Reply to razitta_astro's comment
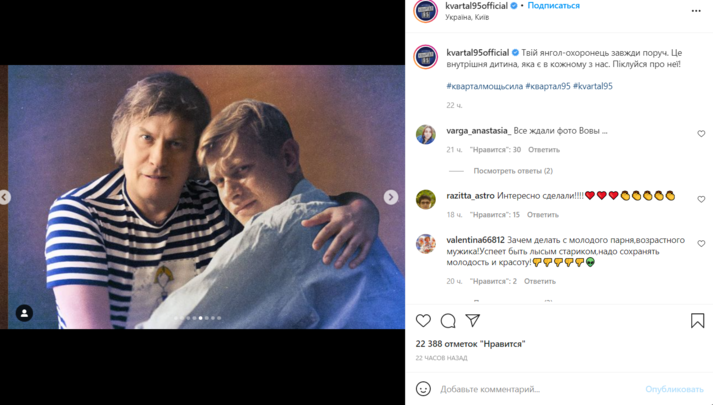713x405 pixels. tap(543, 215)
